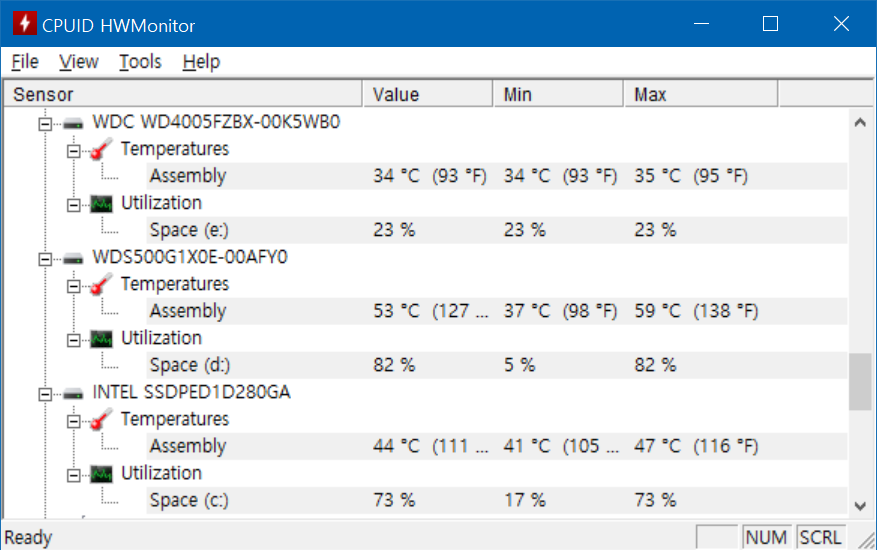Click thermometer icon under INTEL SSDPED1D280GA
Image resolution: width=877 pixels, height=550 pixels.
pyautogui.click(x=101, y=420)
